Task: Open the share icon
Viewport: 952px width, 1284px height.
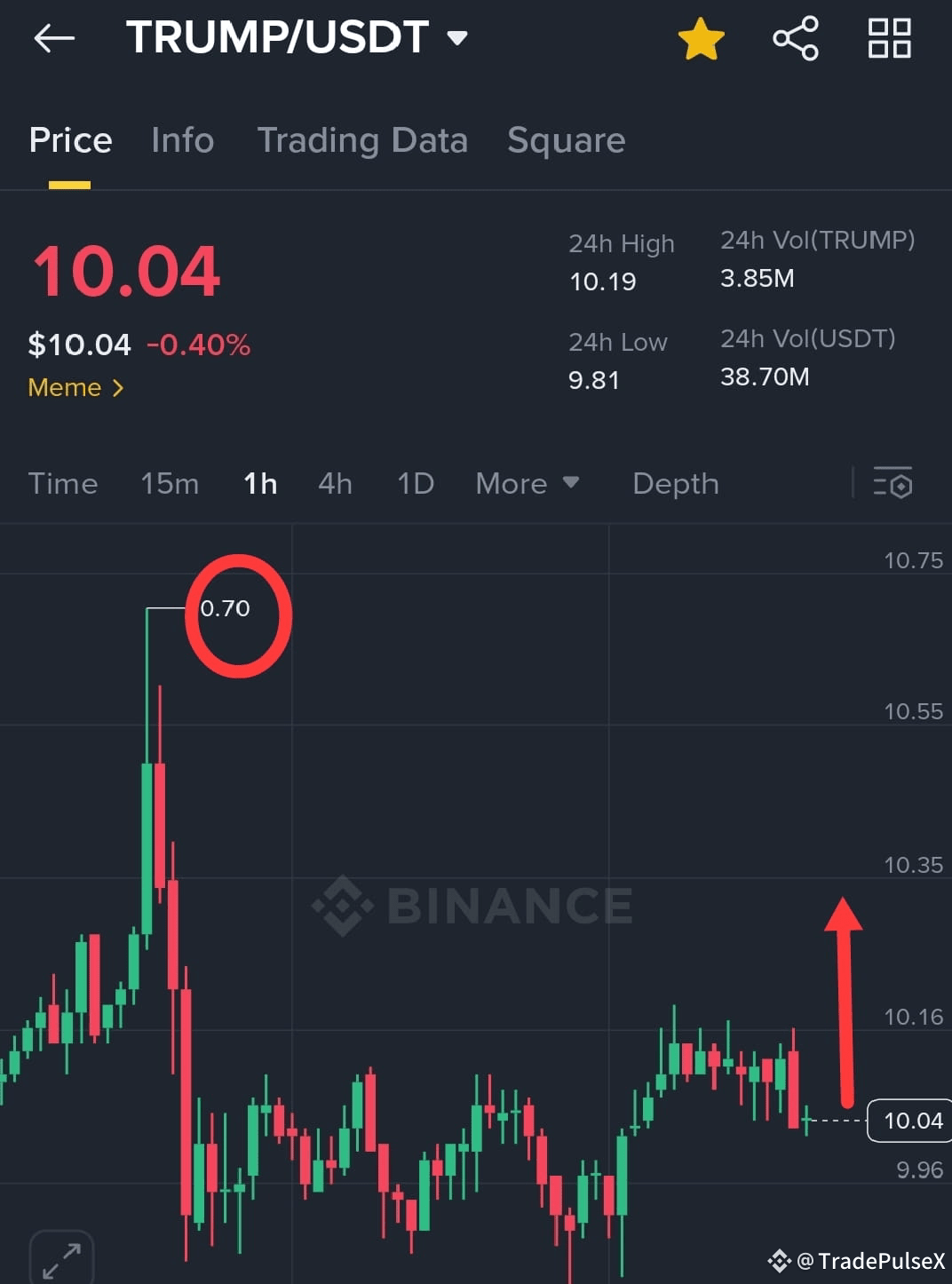Action: pos(796,38)
